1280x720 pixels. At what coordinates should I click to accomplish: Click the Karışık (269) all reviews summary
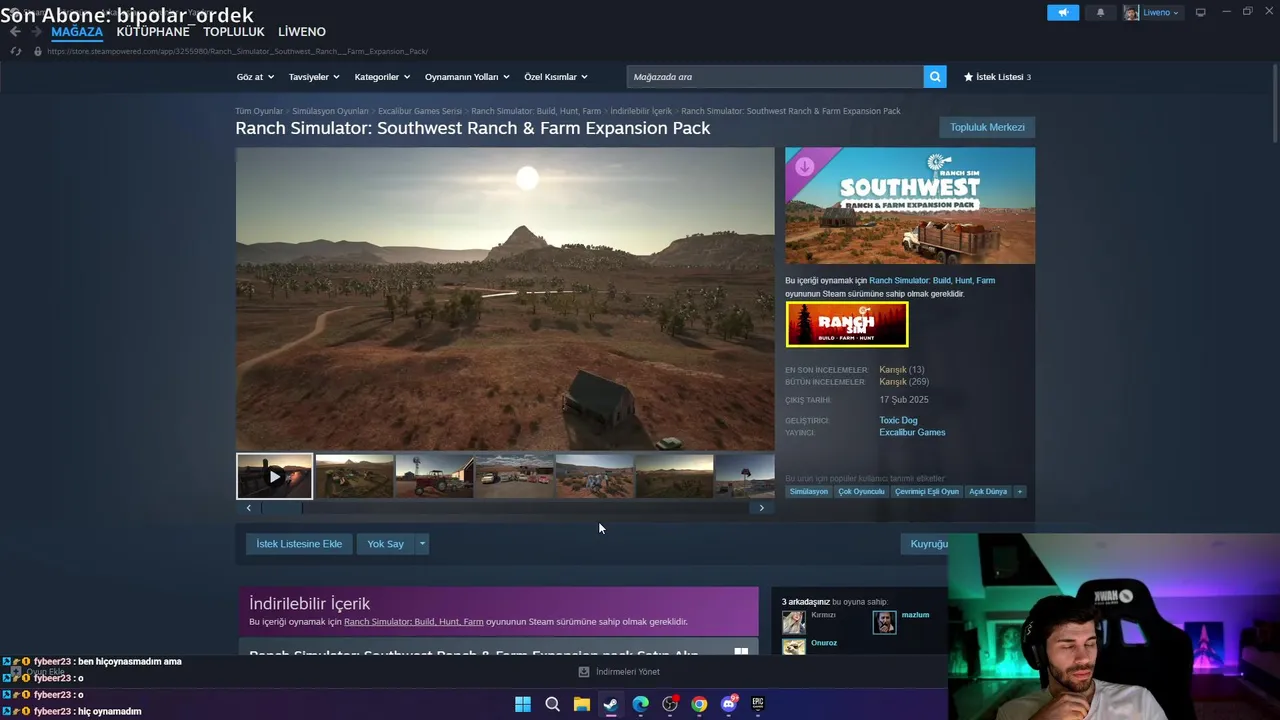pos(904,382)
